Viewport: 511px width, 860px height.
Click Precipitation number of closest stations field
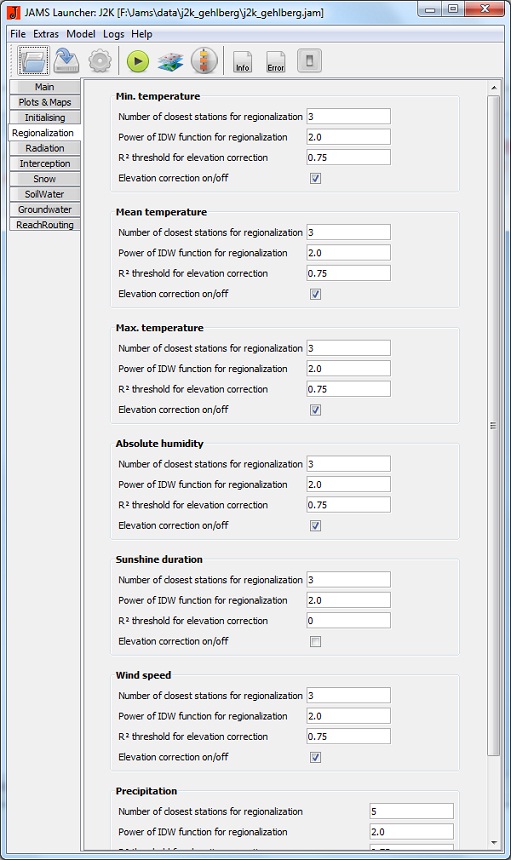click(x=412, y=811)
